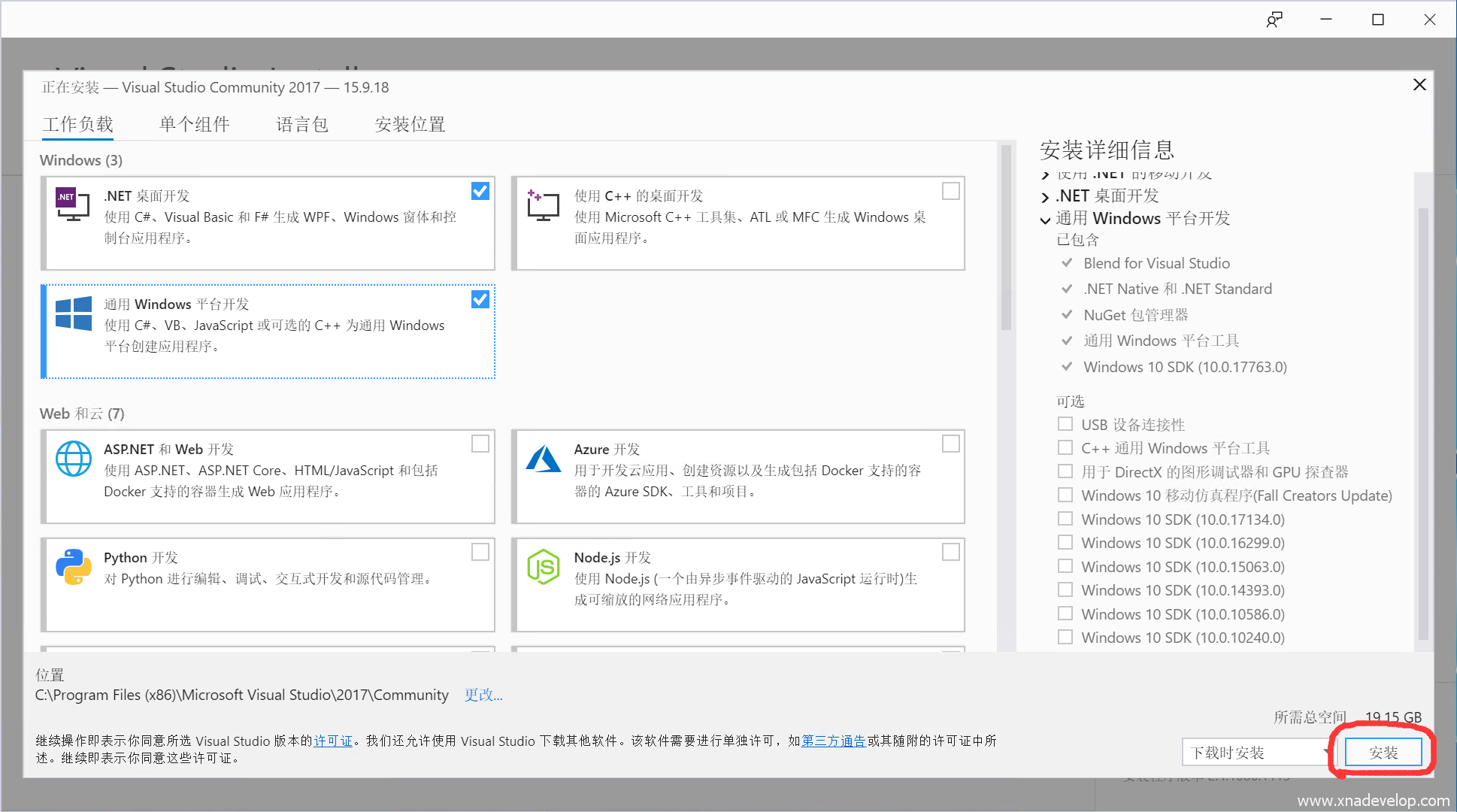Click the feedback icon in the title bar
This screenshot has height=812, width=1457.
[1274, 20]
